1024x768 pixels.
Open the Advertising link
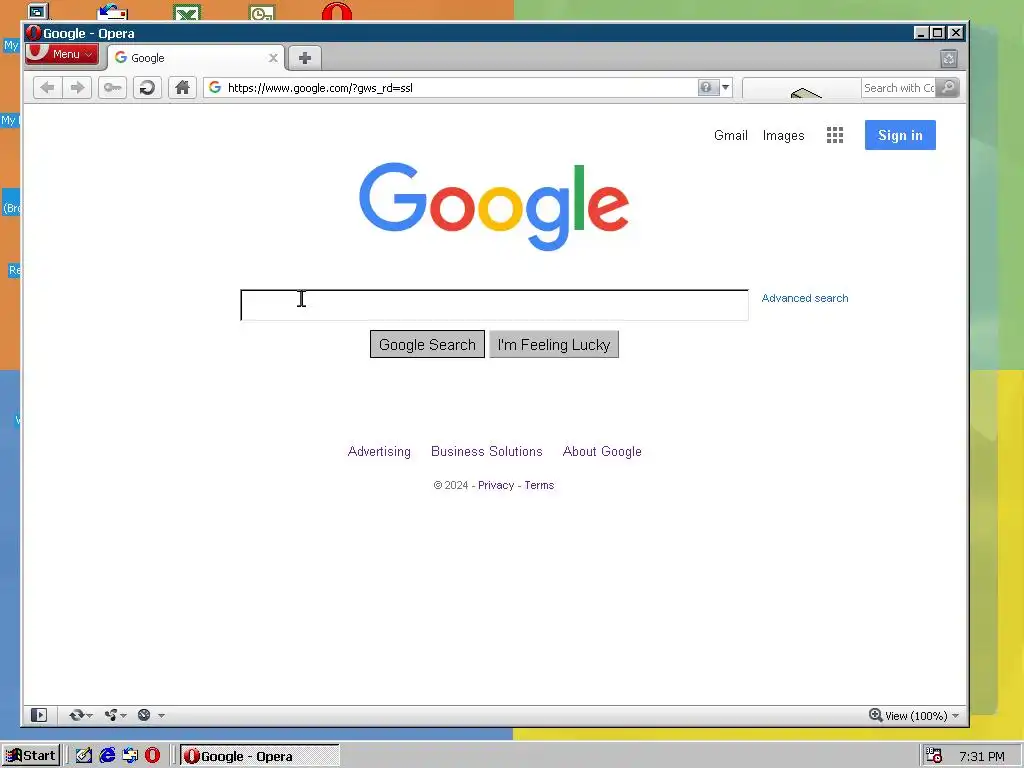tap(379, 451)
